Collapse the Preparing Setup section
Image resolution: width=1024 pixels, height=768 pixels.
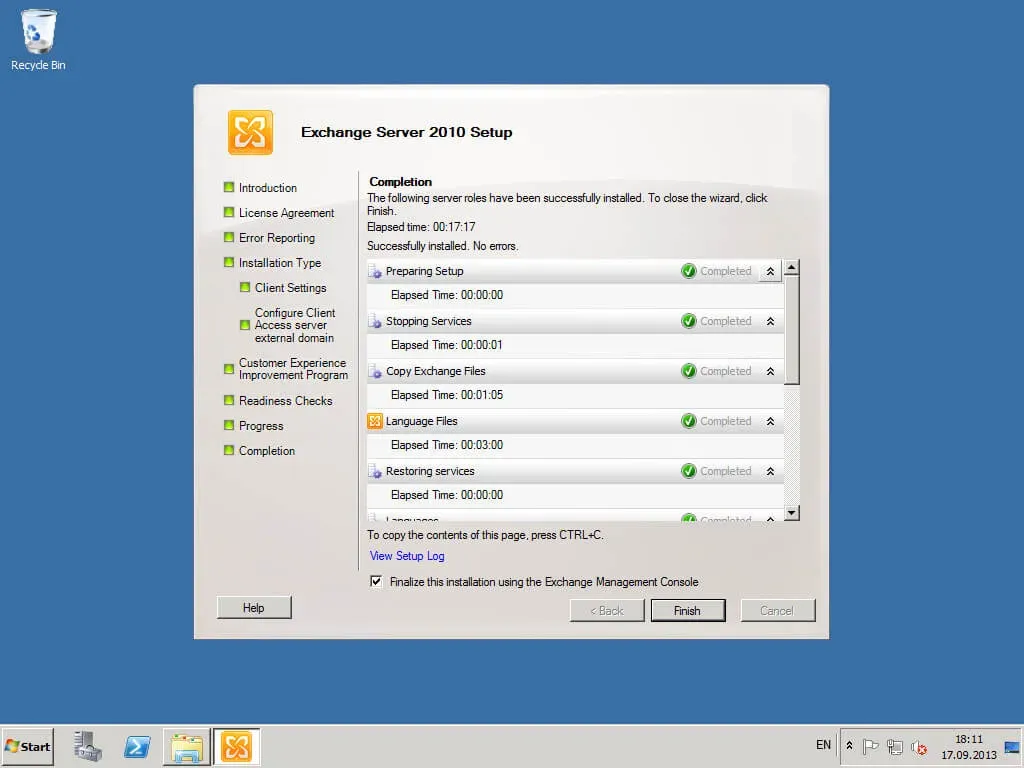click(771, 271)
